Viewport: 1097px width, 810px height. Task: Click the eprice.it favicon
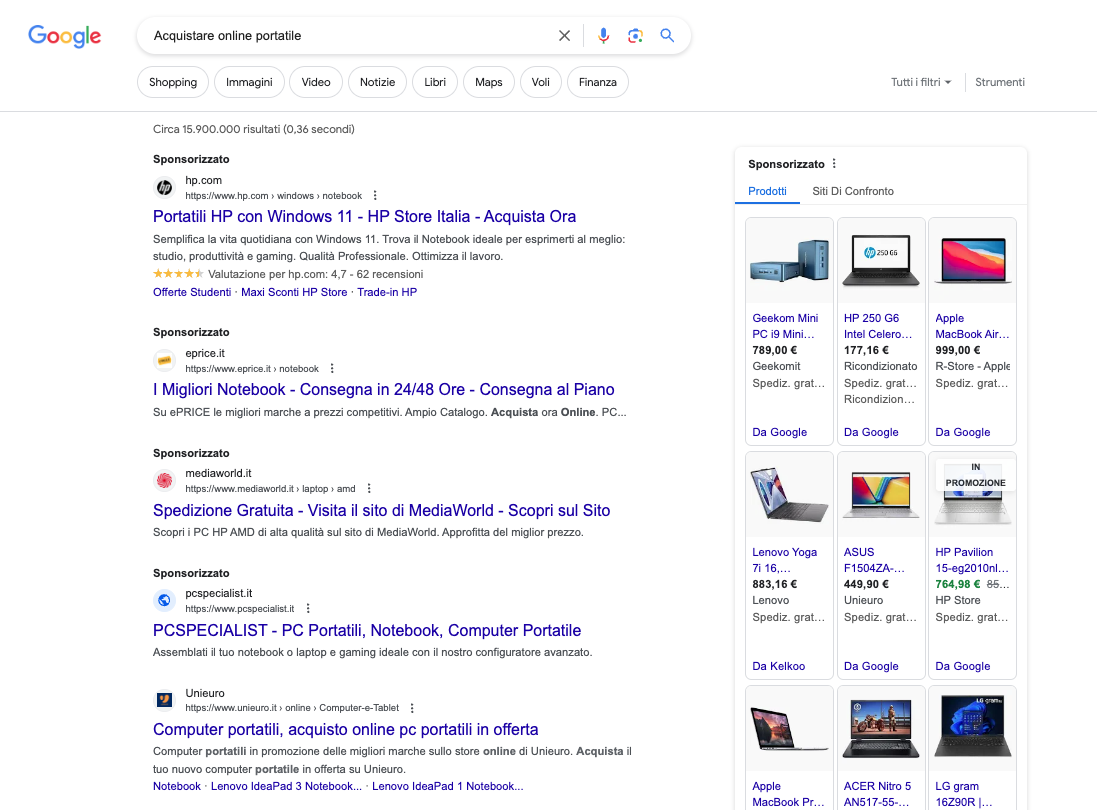pos(164,360)
